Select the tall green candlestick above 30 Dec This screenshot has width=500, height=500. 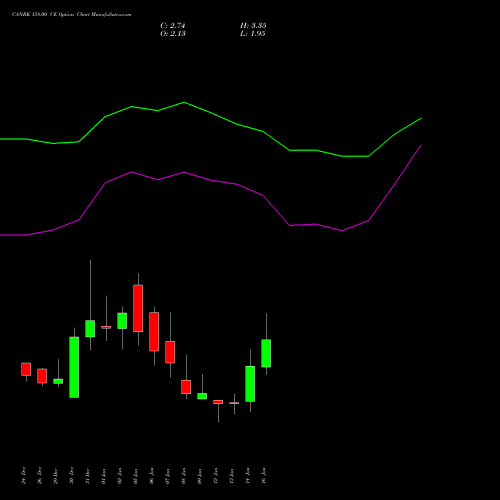click(x=74, y=367)
